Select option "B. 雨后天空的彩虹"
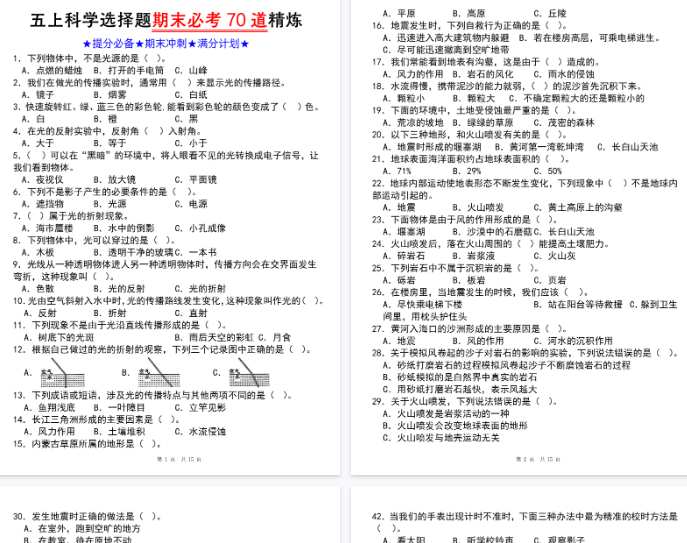The width and height of the screenshot is (687, 543). (x=214, y=337)
